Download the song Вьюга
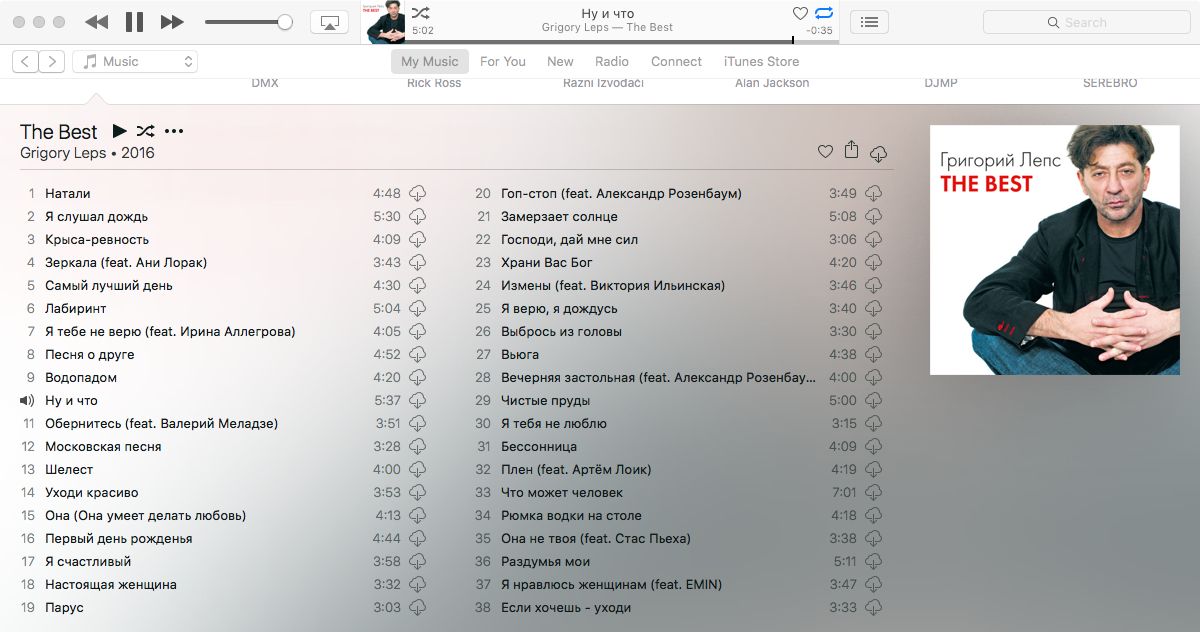The width and height of the screenshot is (1200, 632). (x=874, y=355)
